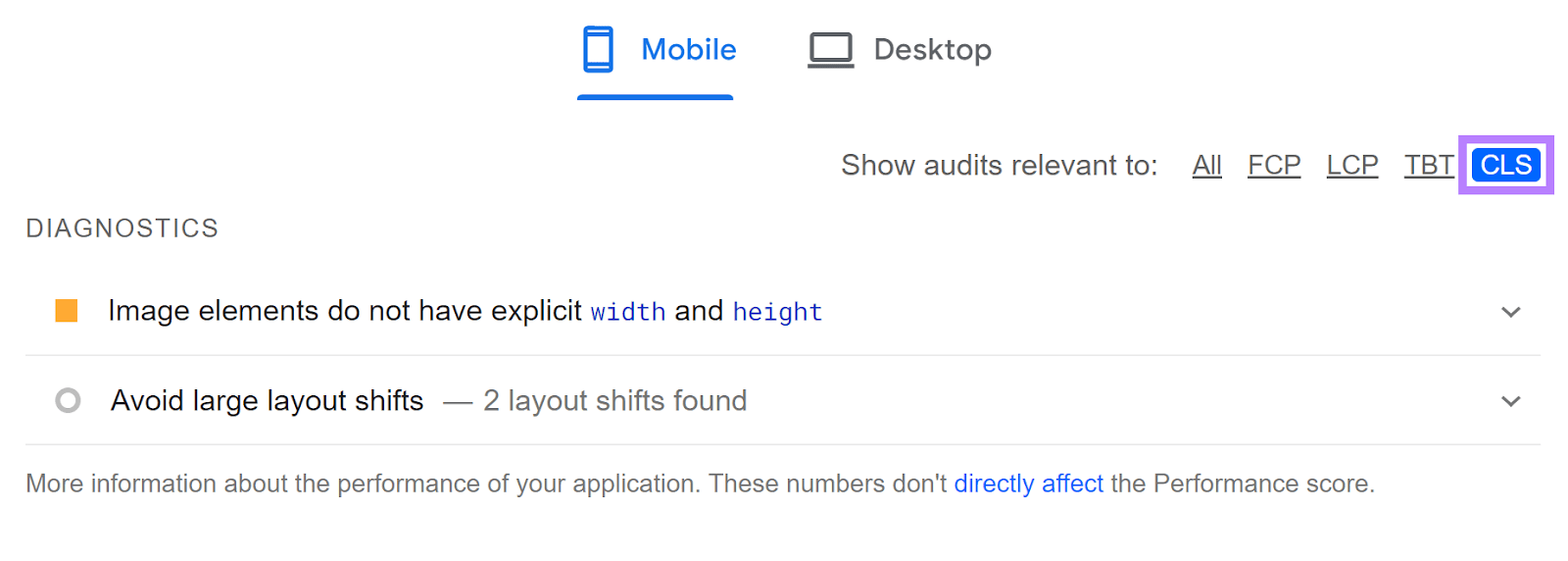Click the gray circle audit status icon
The image size is (1568, 561).
pyautogui.click(x=68, y=400)
